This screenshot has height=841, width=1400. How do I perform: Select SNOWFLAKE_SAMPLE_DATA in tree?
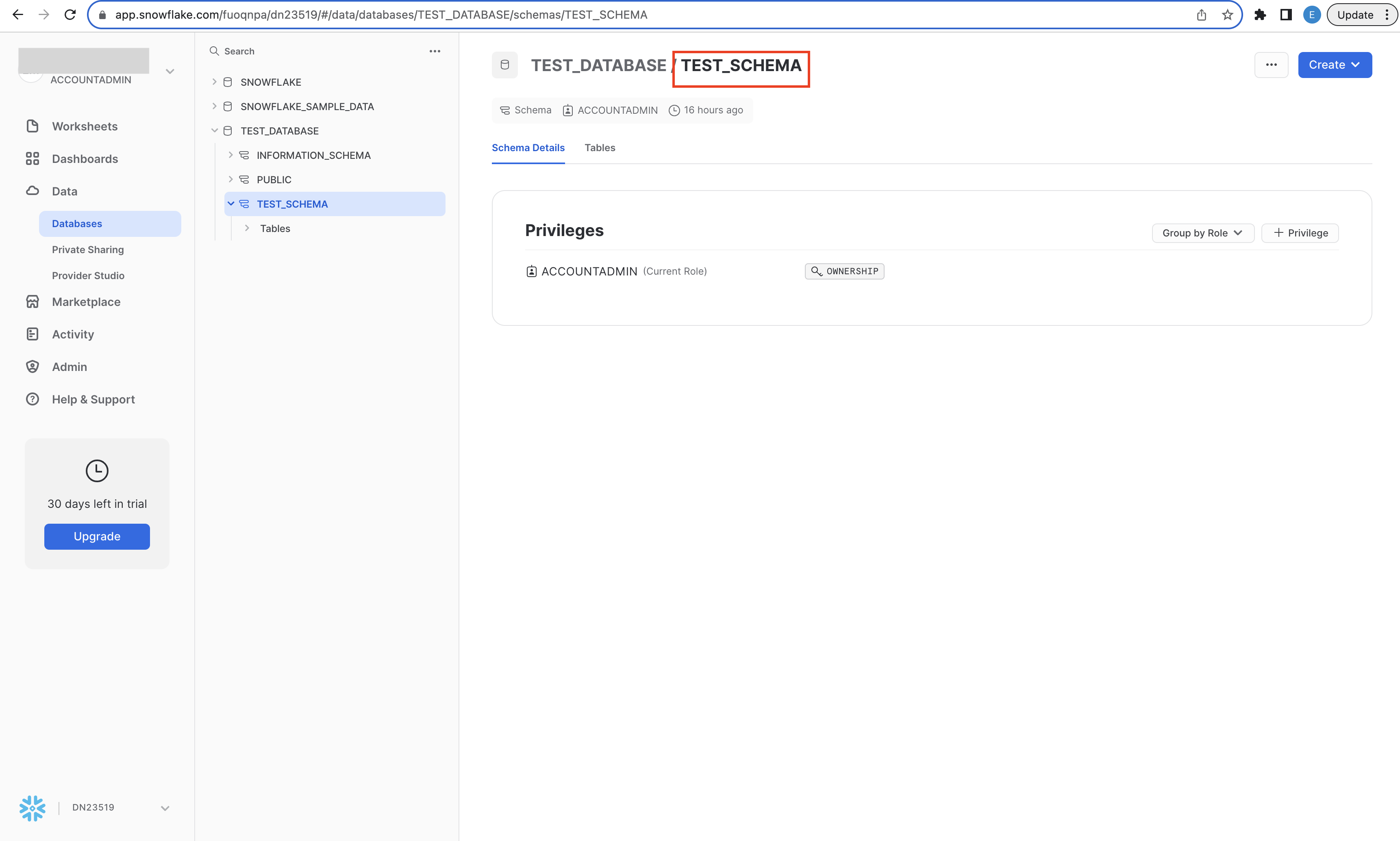point(307,106)
